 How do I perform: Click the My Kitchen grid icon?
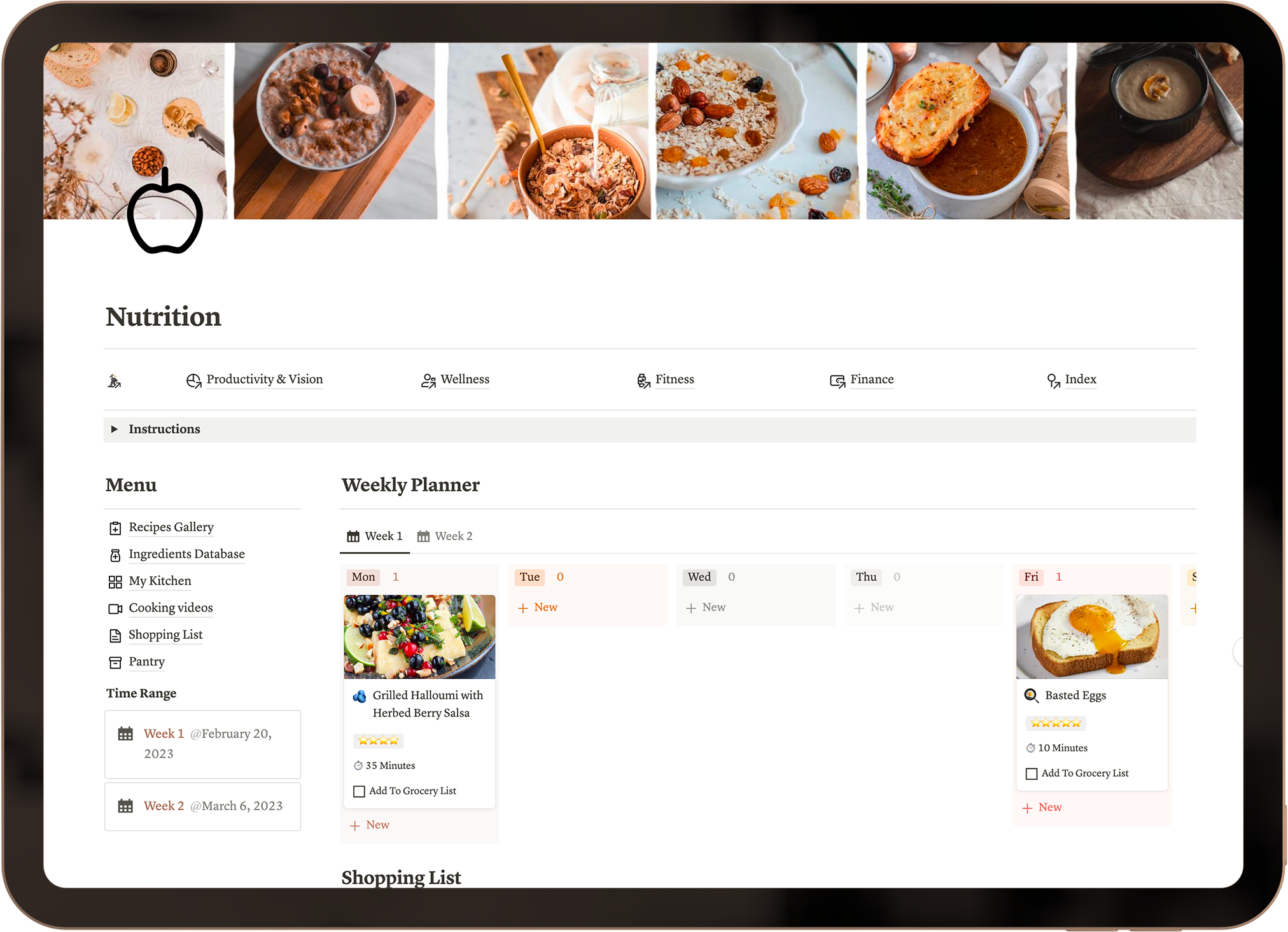[x=115, y=581]
